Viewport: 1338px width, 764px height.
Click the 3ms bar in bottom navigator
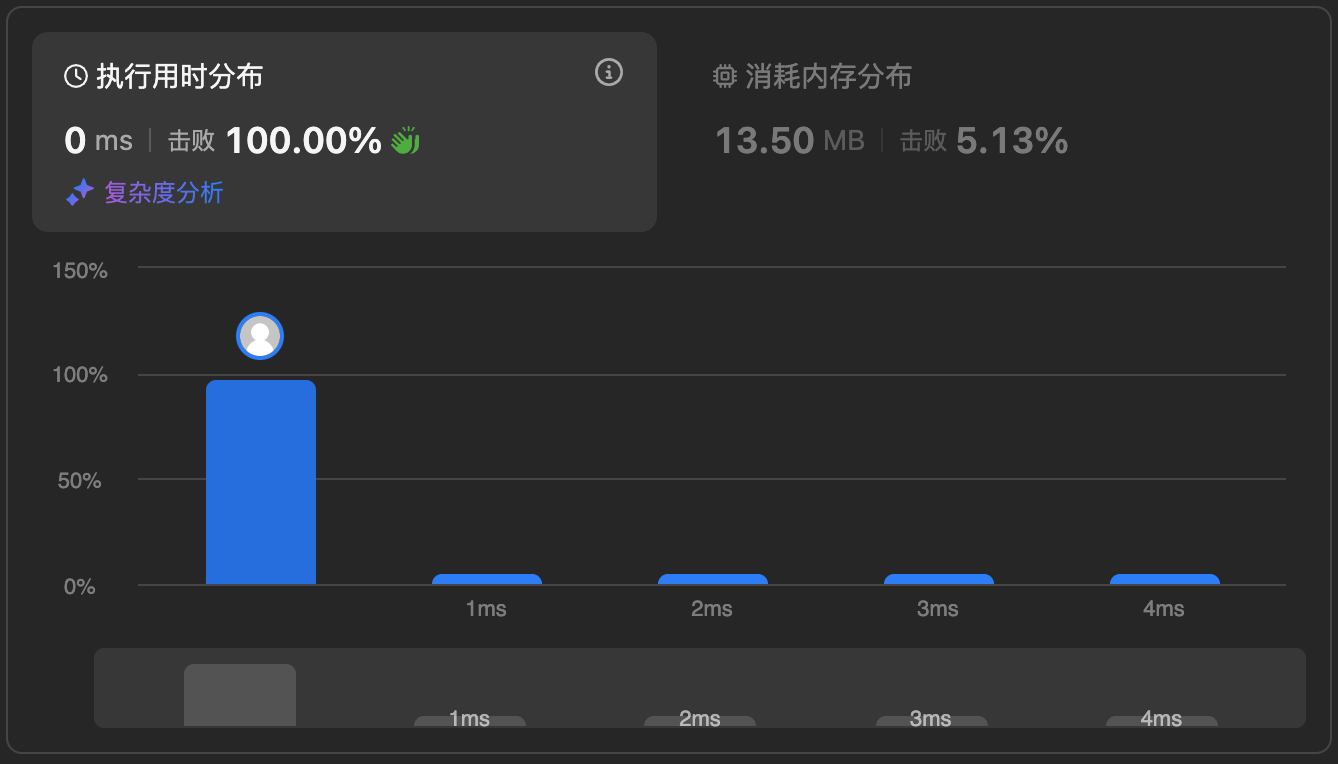[932, 721]
